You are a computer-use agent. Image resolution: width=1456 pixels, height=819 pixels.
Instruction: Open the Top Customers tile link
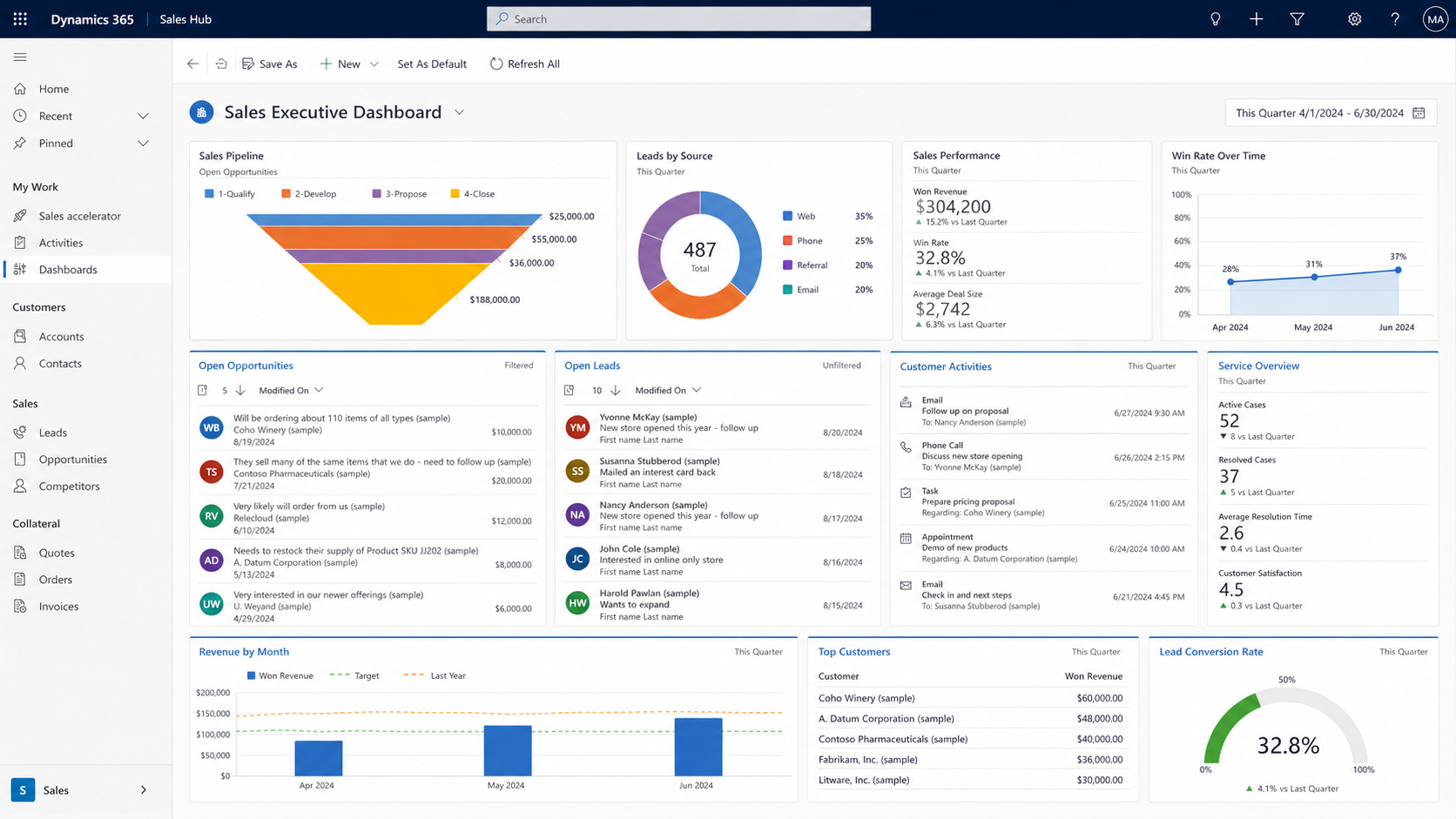tap(854, 652)
